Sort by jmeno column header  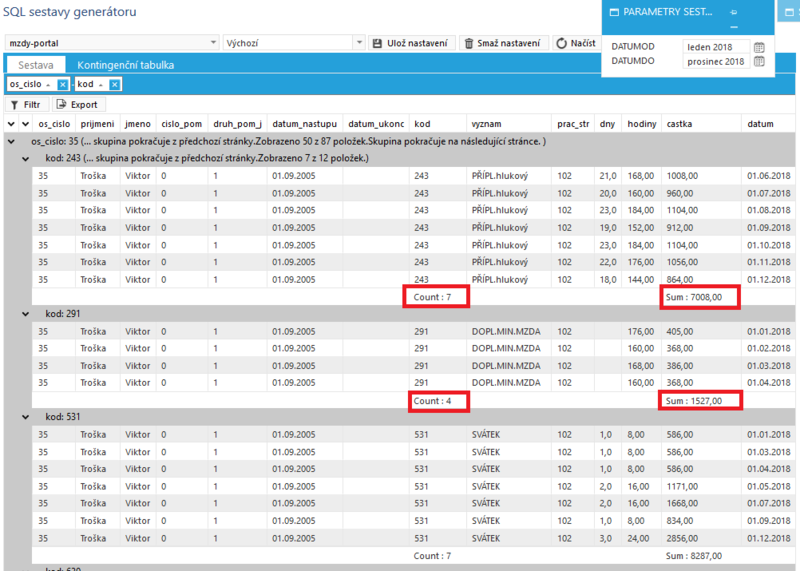[x=138, y=123]
